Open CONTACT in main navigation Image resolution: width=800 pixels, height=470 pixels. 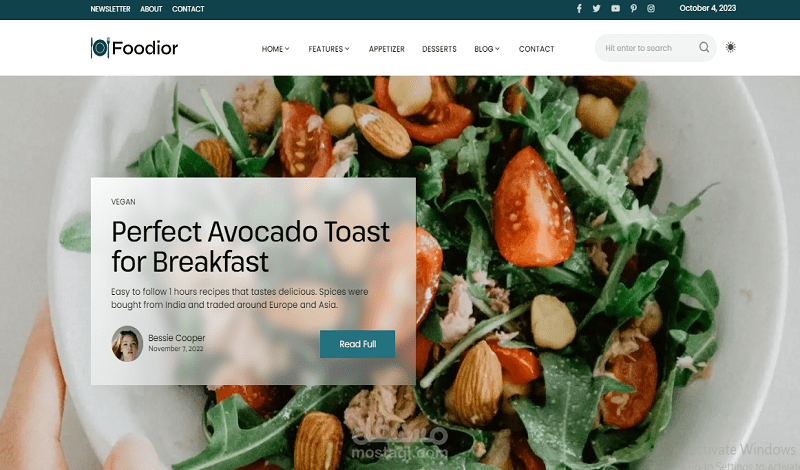tap(536, 49)
